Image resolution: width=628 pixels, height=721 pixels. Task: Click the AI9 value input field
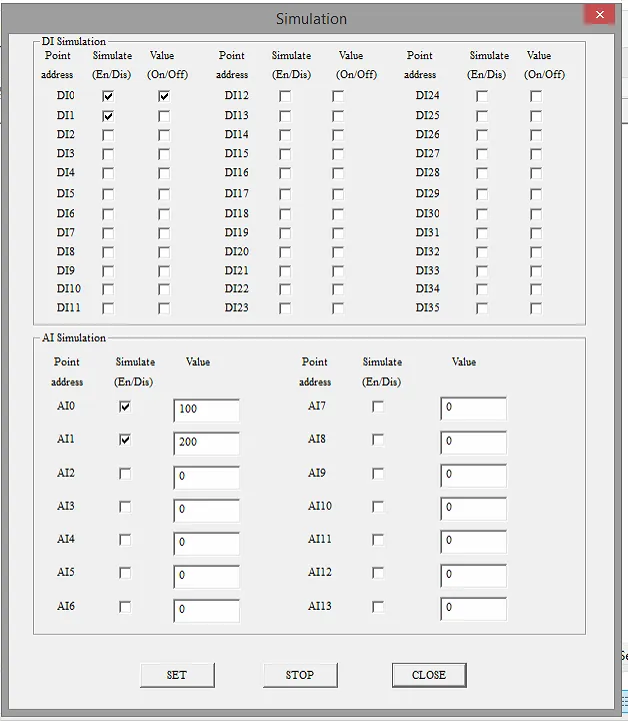click(474, 475)
